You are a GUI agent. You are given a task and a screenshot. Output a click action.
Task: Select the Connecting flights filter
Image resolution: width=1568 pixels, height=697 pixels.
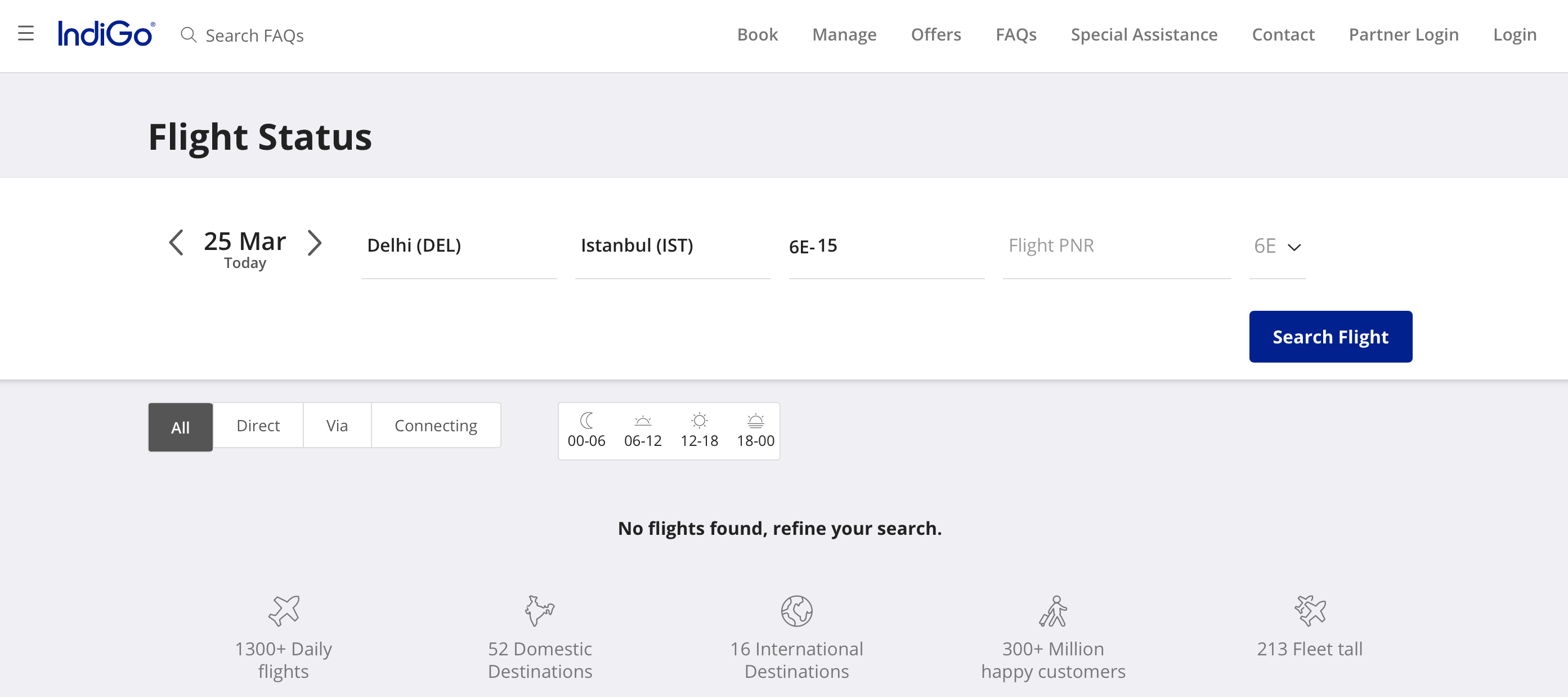[x=436, y=426]
